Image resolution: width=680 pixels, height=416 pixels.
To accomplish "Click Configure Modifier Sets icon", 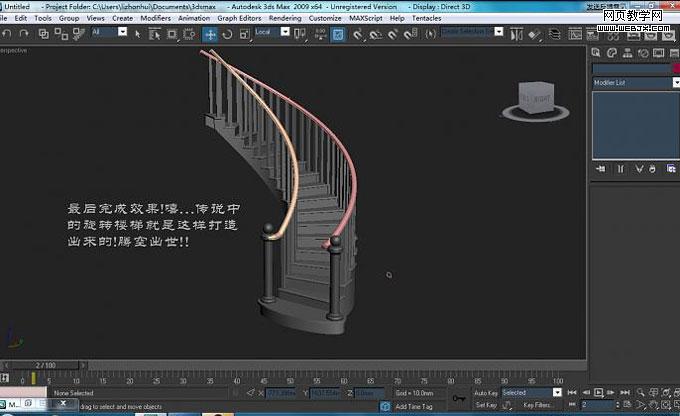I will (671, 169).
